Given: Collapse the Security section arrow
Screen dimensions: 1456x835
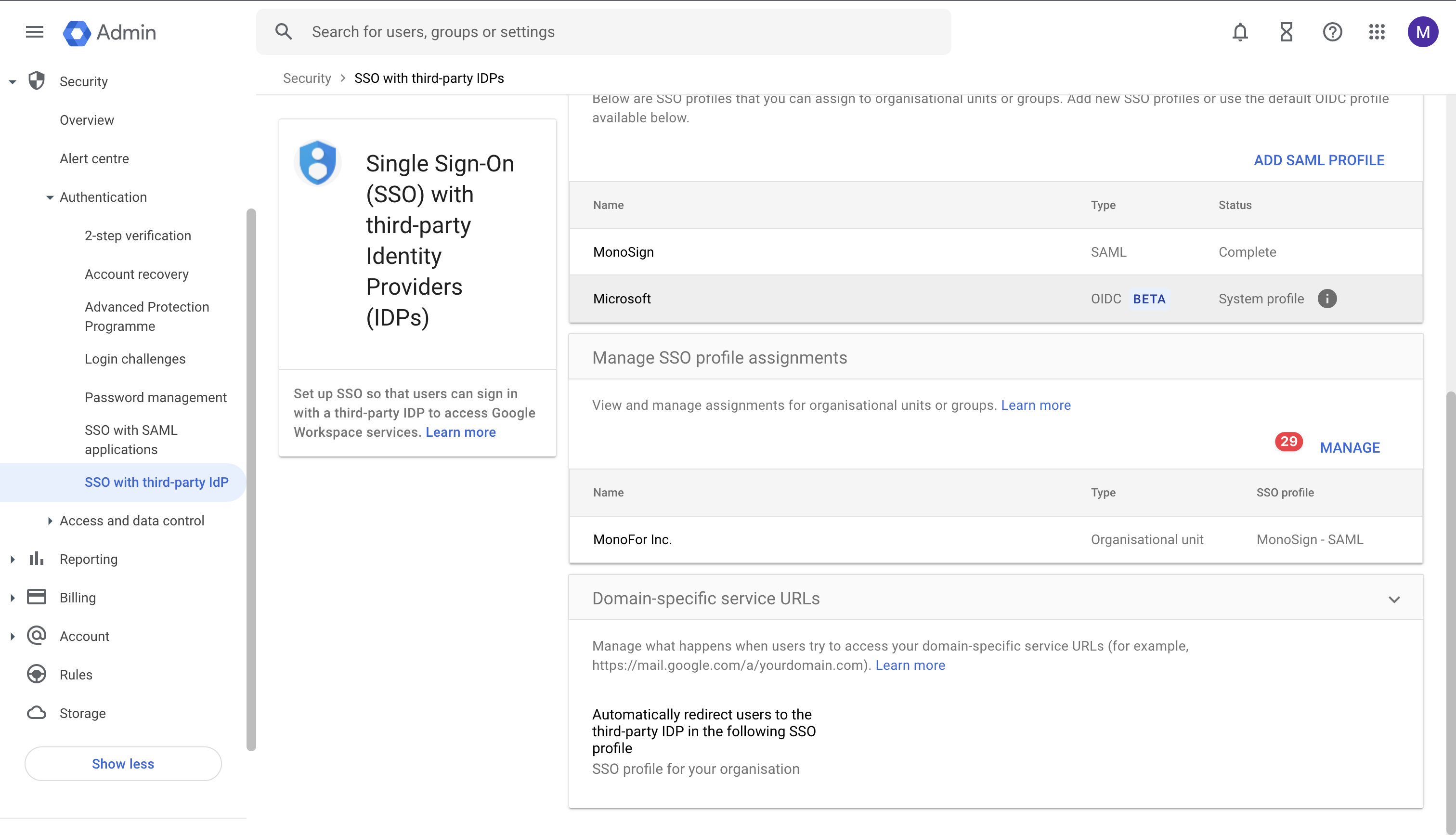Looking at the screenshot, I should [13, 82].
